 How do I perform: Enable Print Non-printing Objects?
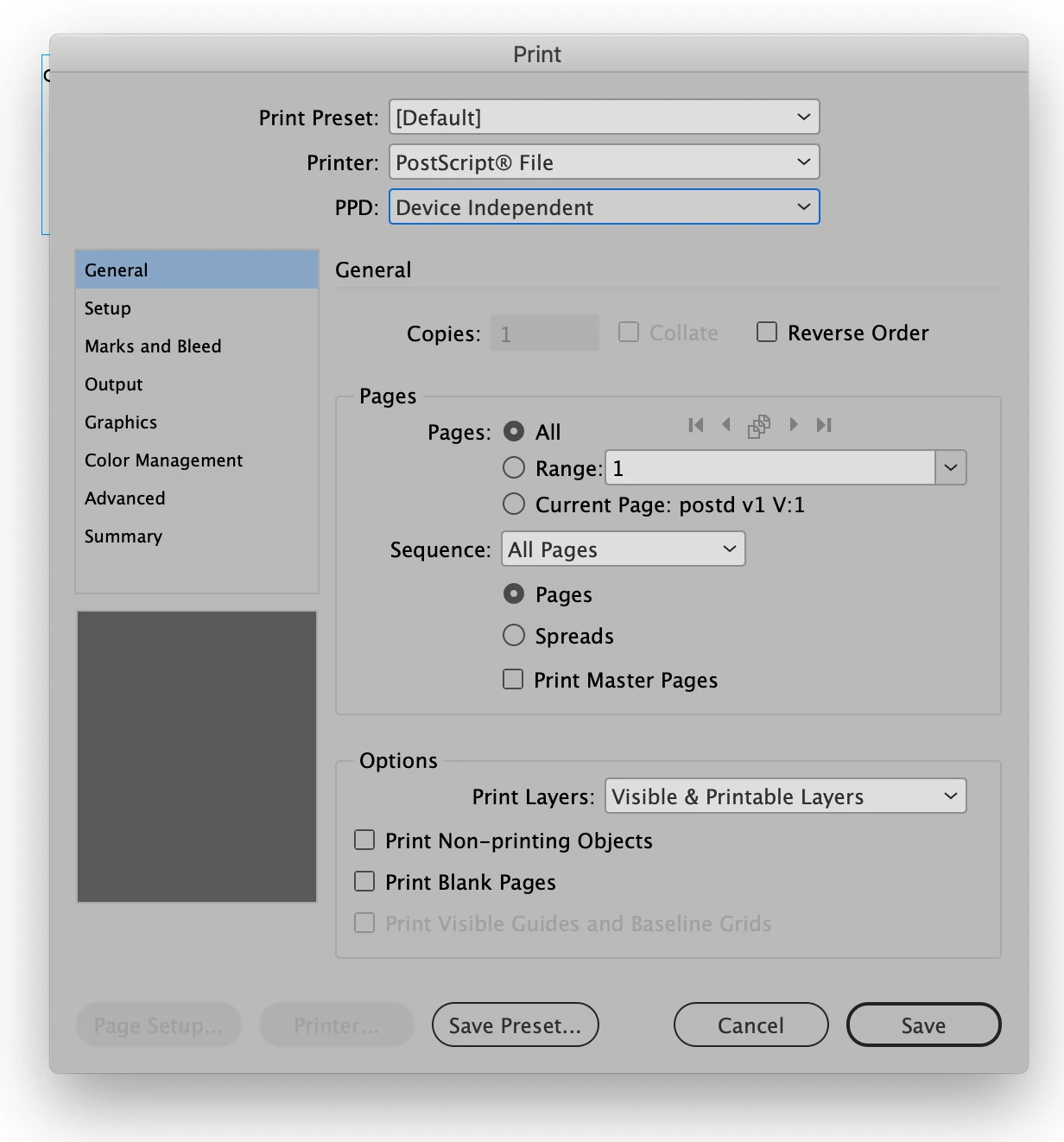click(364, 840)
